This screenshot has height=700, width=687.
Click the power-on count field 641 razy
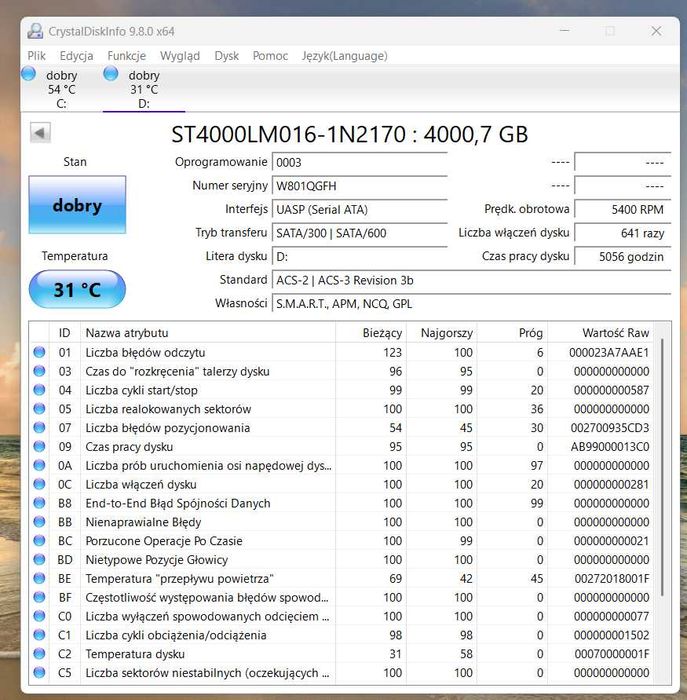pos(623,233)
